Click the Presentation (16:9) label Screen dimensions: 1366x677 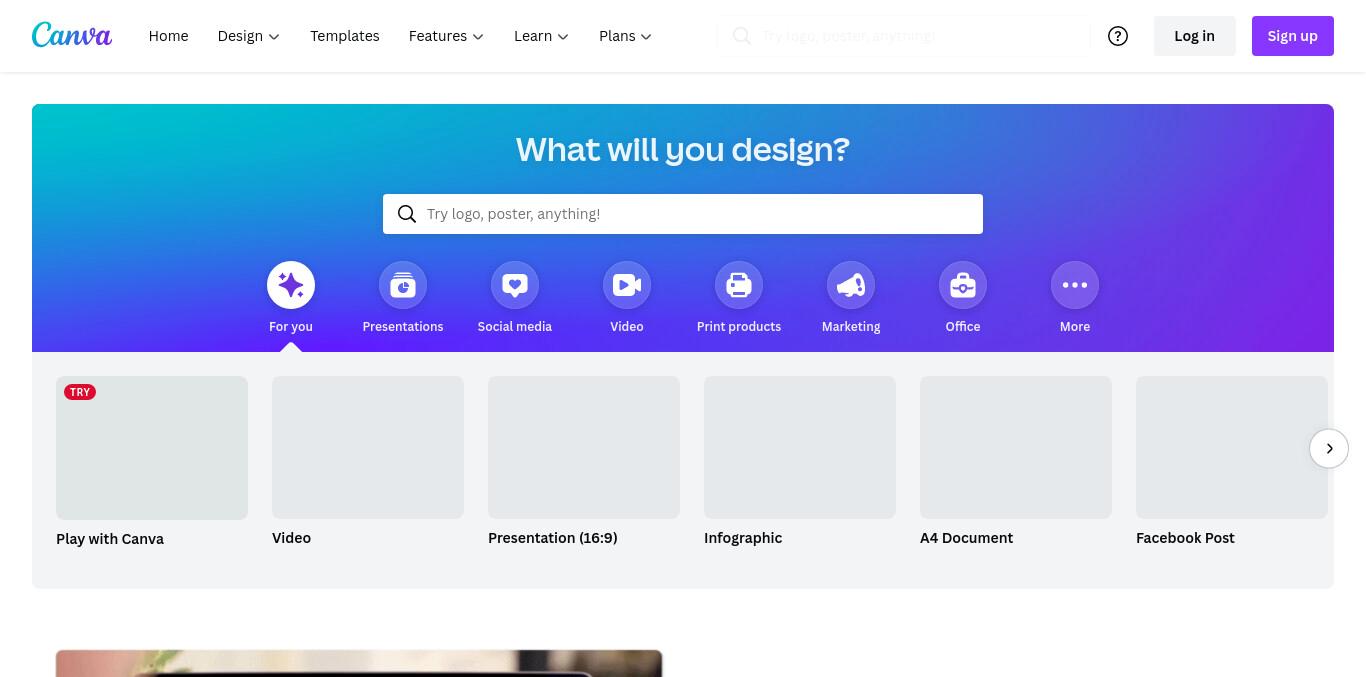(x=553, y=538)
